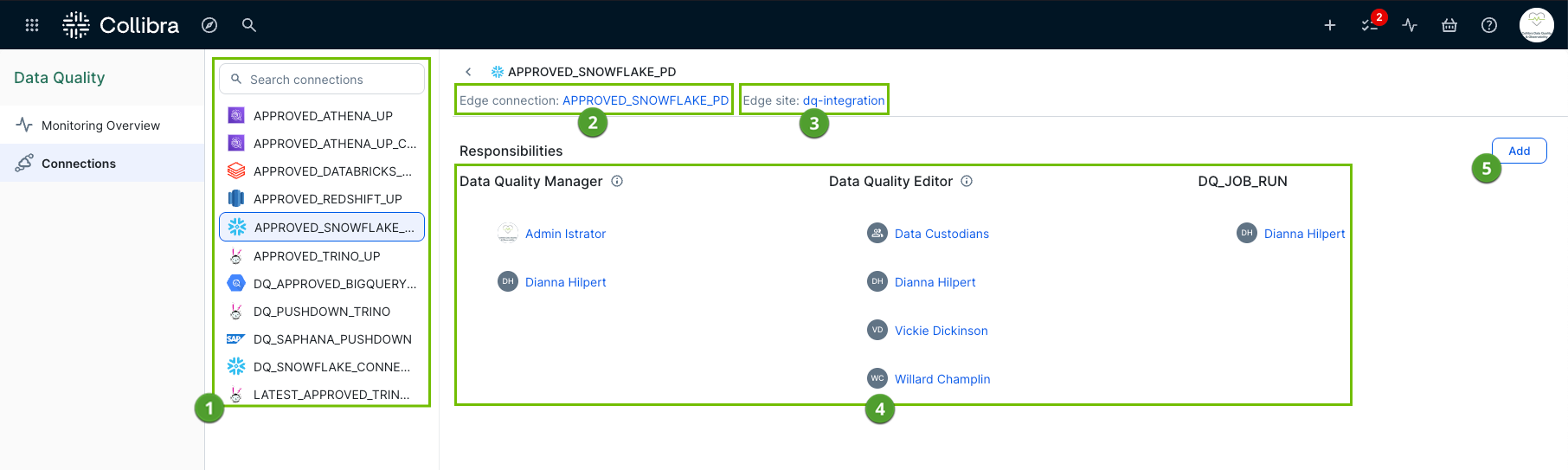Click Trino bunny icon of APPROVED_TRINO_UP

click(235, 255)
